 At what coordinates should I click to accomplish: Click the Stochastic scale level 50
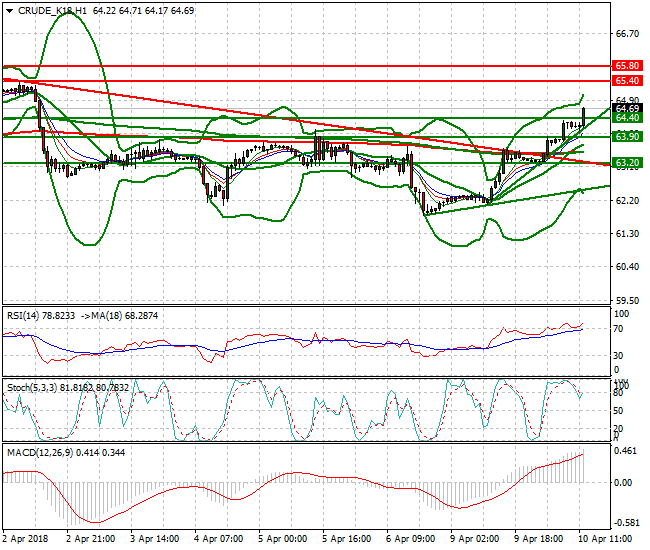(618, 411)
